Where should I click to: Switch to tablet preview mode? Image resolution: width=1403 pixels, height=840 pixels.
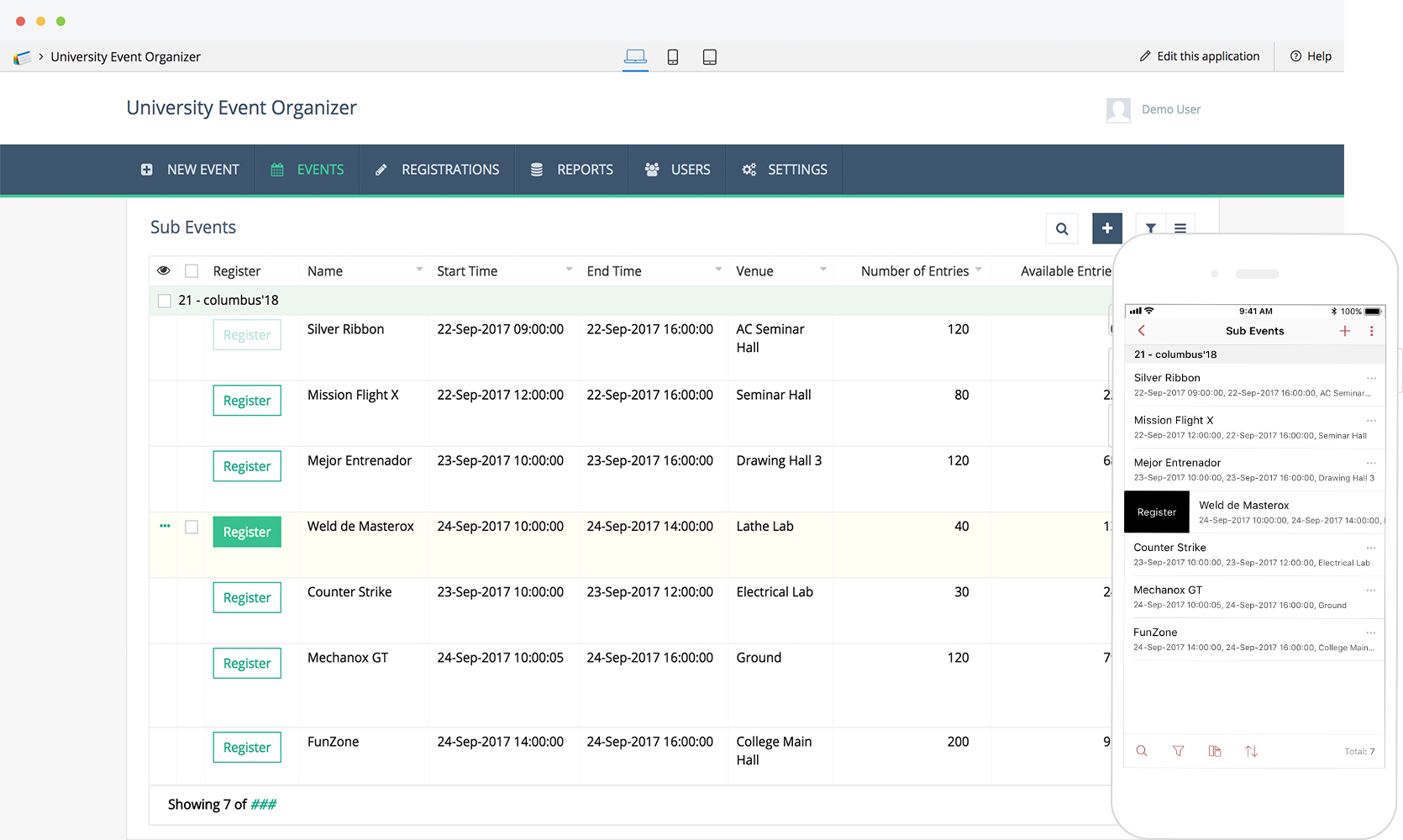point(710,56)
